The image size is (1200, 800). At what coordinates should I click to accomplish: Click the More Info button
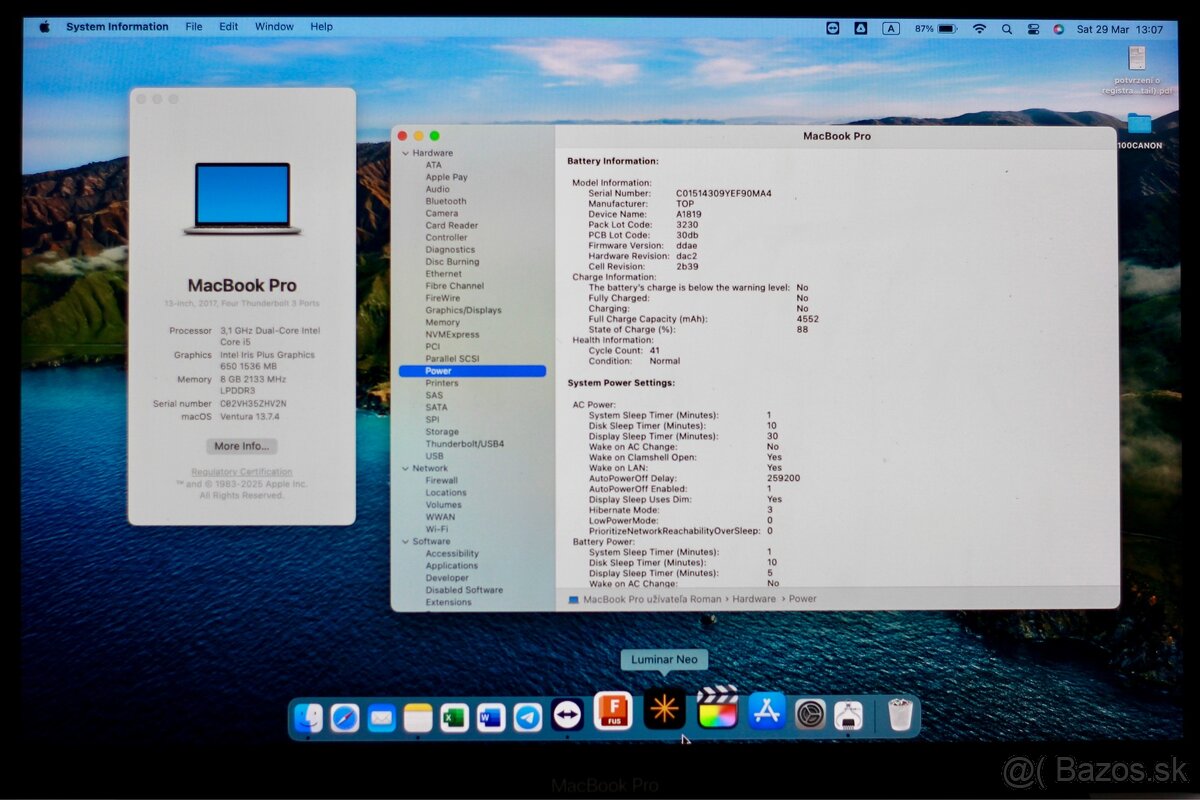pyautogui.click(x=240, y=446)
